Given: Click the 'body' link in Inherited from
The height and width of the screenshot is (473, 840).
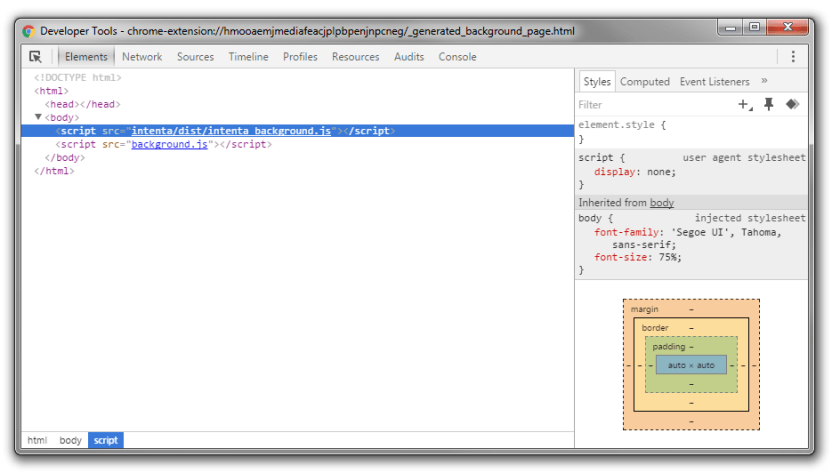Looking at the screenshot, I should [x=662, y=203].
